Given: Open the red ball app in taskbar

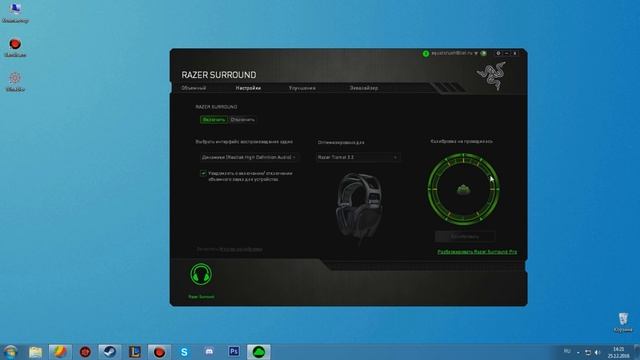Looking at the screenshot, I should (159, 352).
